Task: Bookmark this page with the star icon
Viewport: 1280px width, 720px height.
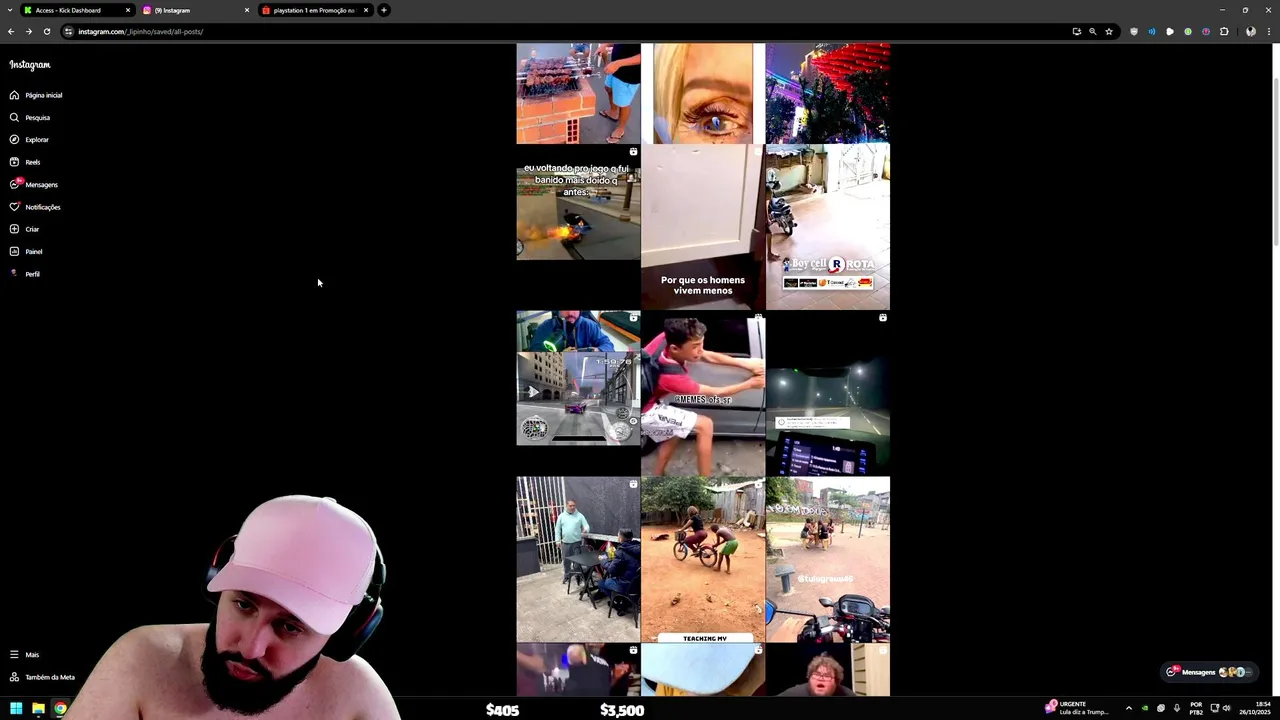Action: click(1109, 31)
